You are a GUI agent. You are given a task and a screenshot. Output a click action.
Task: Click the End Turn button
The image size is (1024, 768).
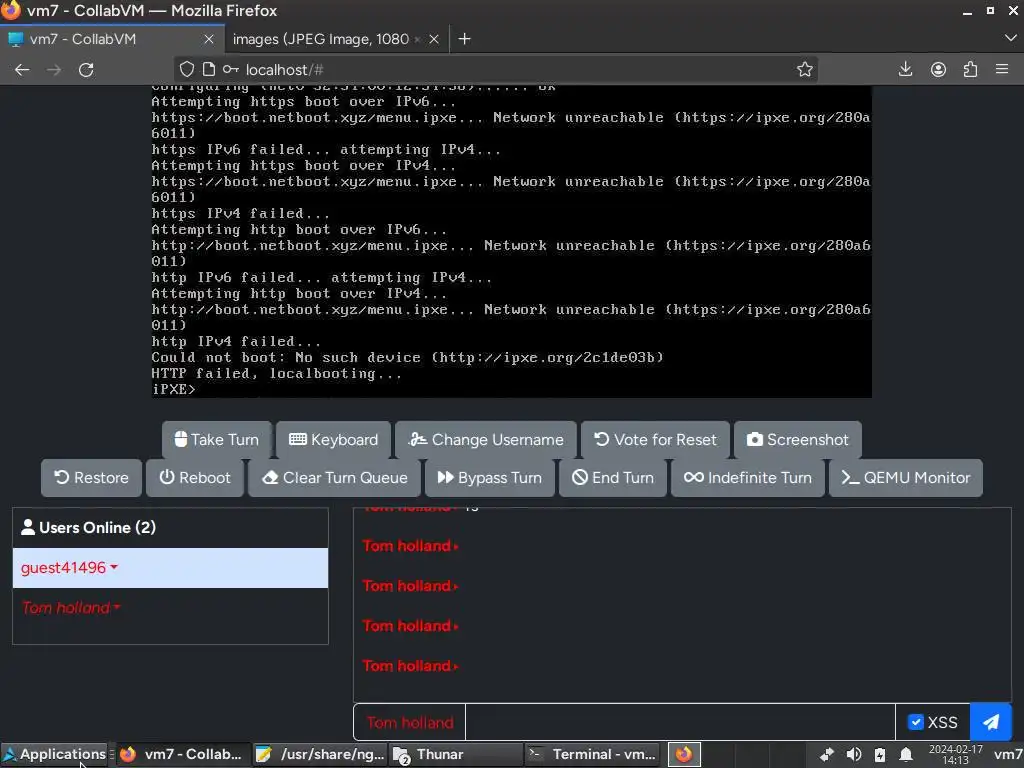click(613, 478)
